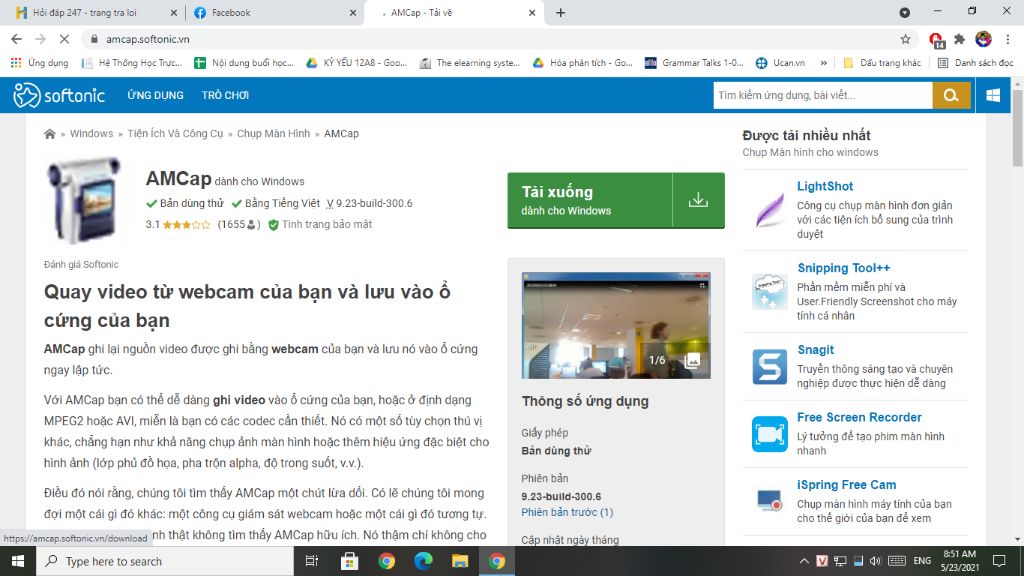Click the Tải xuống download button
Image resolution: width=1024 pixels, height=576 pixels.
(x=616, y=200)
